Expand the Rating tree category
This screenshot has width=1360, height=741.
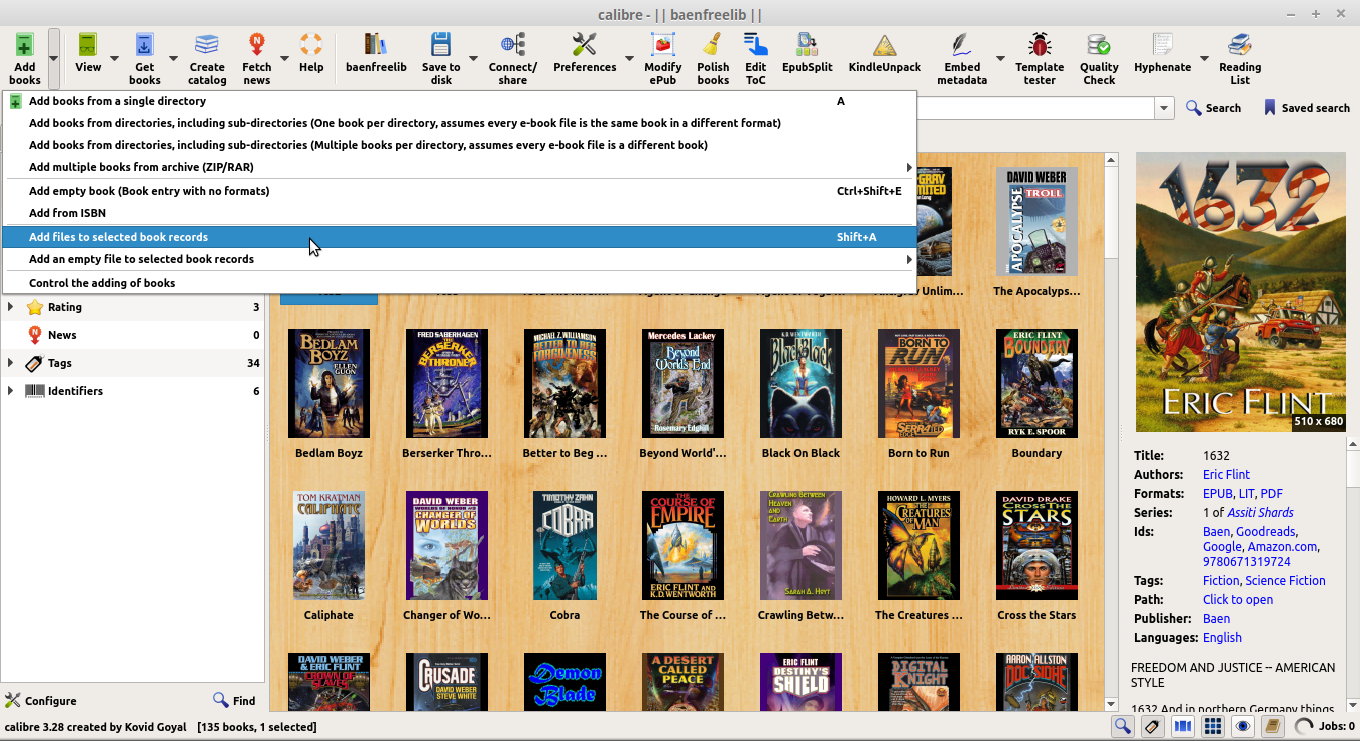(11, 307)
